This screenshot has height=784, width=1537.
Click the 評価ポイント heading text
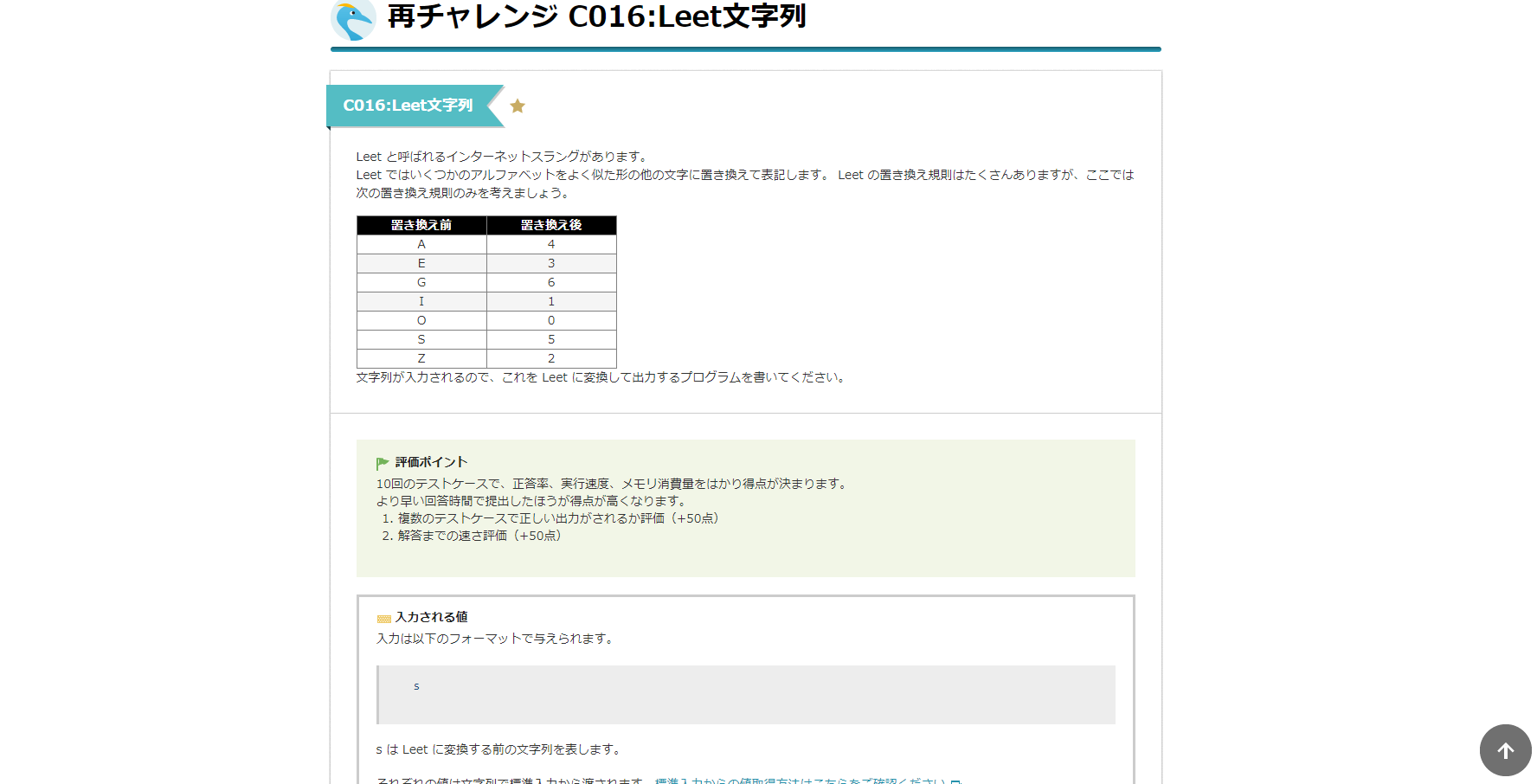coord(431,462)
